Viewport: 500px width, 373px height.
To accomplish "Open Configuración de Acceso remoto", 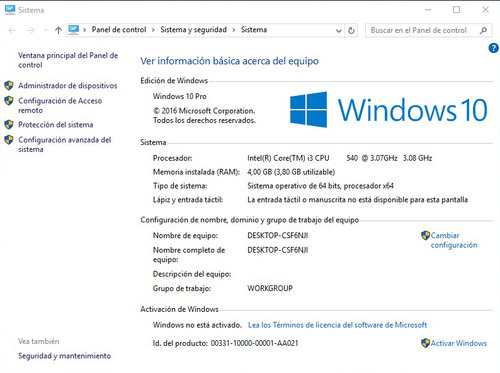I will click(x=60, y=105).
